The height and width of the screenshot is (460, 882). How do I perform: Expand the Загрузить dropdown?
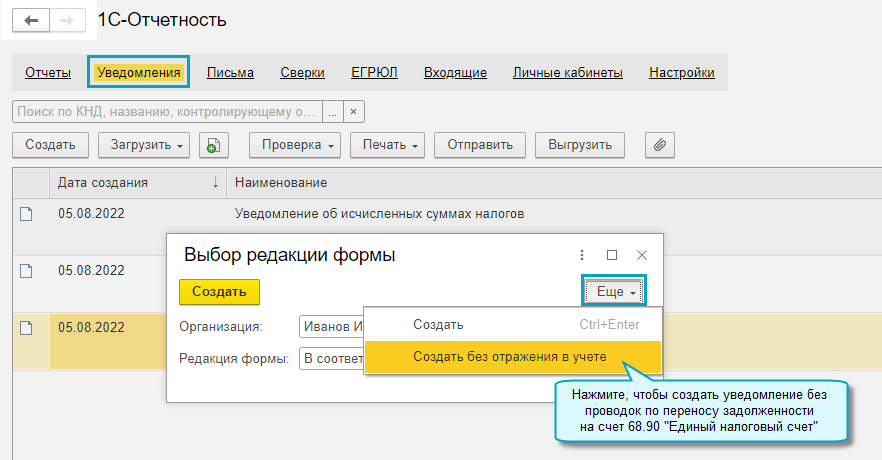coord(144,145)
